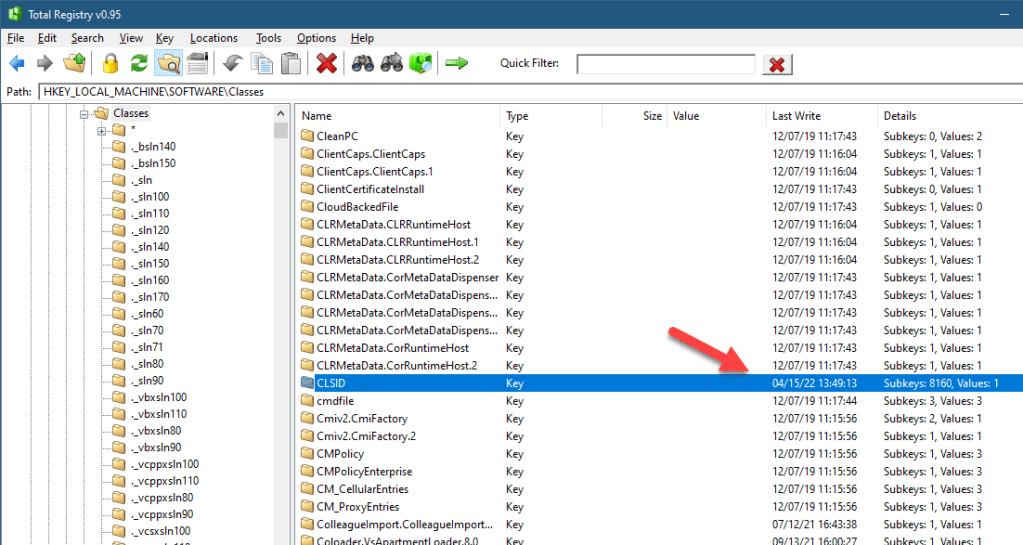1023x545 pixels.
Task: Open the Tools menu
Action: (x=268, y=38)
